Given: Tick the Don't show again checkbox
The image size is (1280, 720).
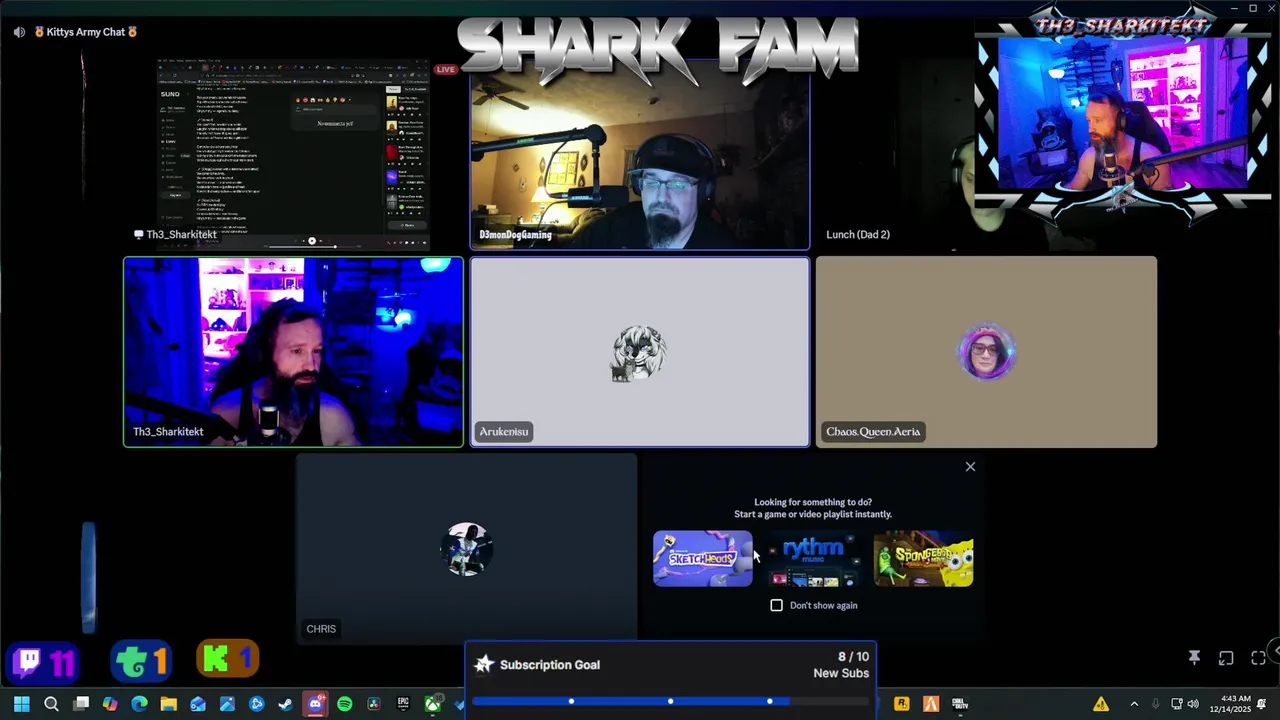Looking at the screenshot, I should point(777,605).
